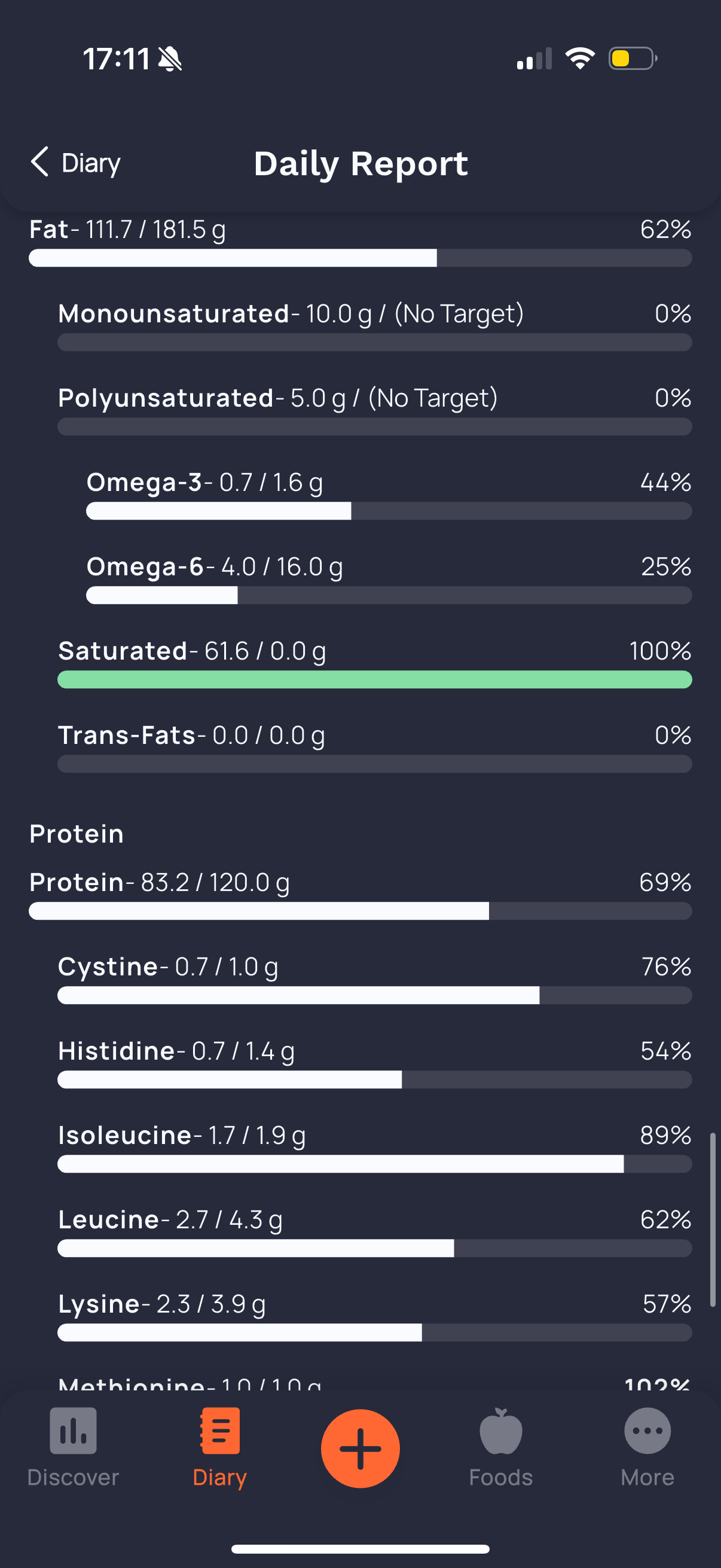Open the Monounsaturated No Target row
The width and height of the screenshot is (721, 1568).
coord(375,326)
